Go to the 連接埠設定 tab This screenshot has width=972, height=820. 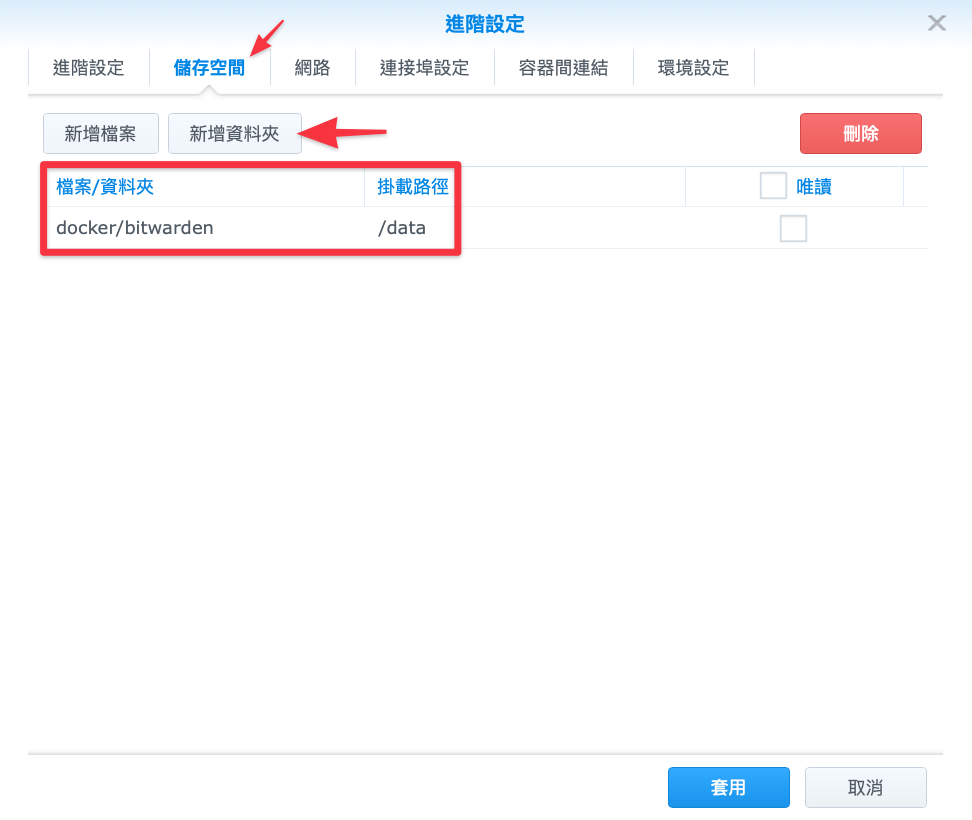(425, 68)
